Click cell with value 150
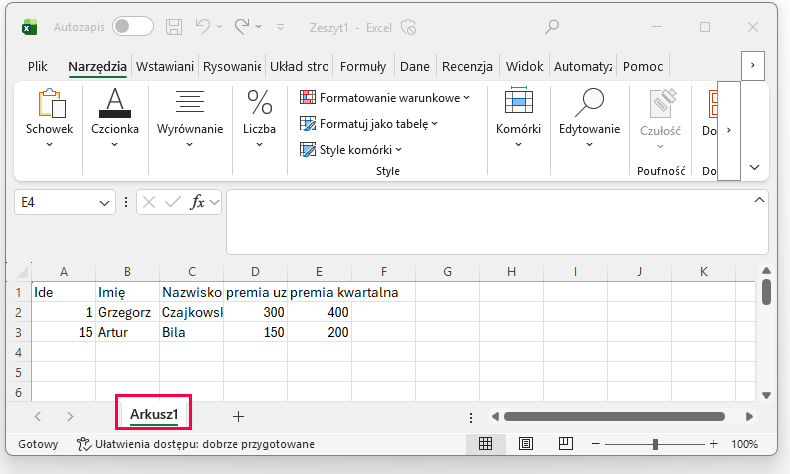The width and height of the screenshot is (790, 474). [x=255, y=332]
